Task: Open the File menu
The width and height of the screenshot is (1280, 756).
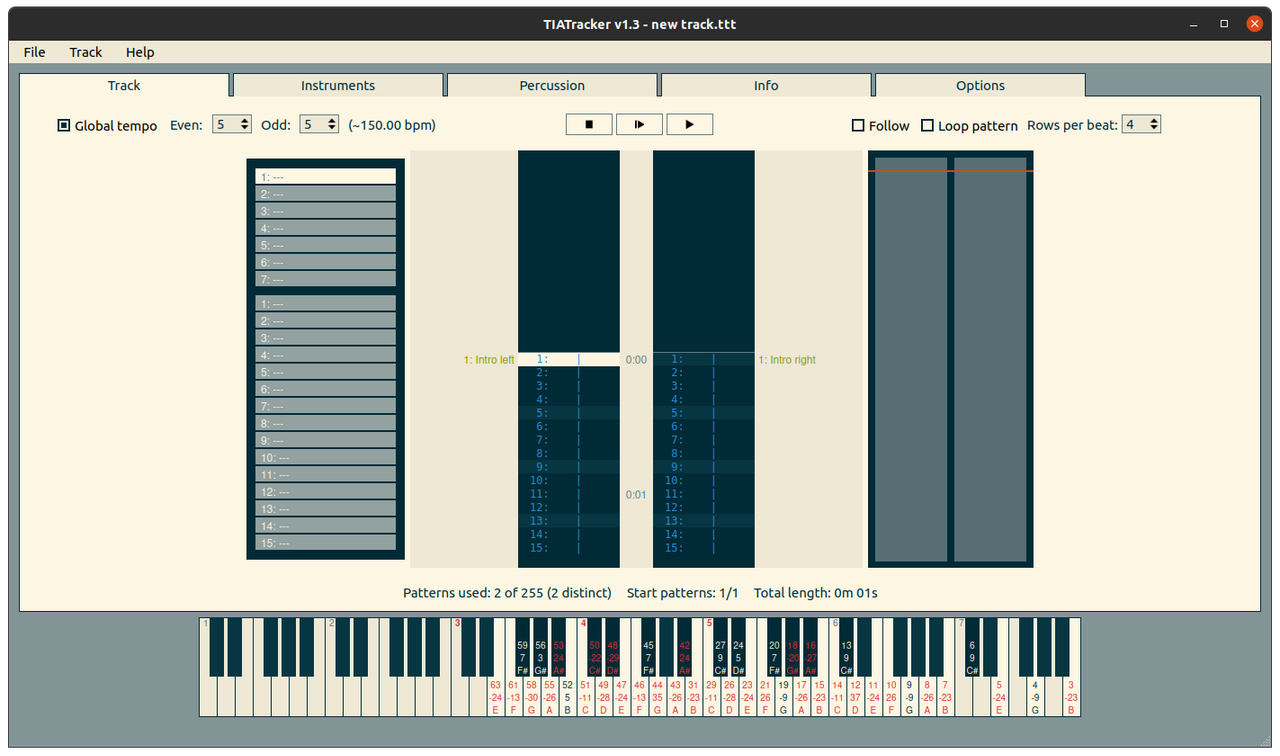Action: 34,52
